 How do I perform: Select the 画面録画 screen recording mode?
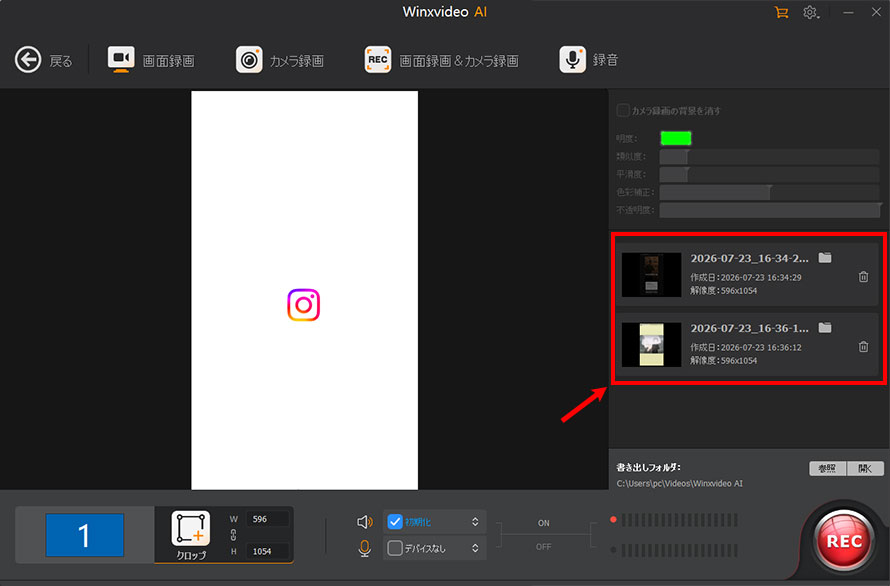[x=151, y=60]
